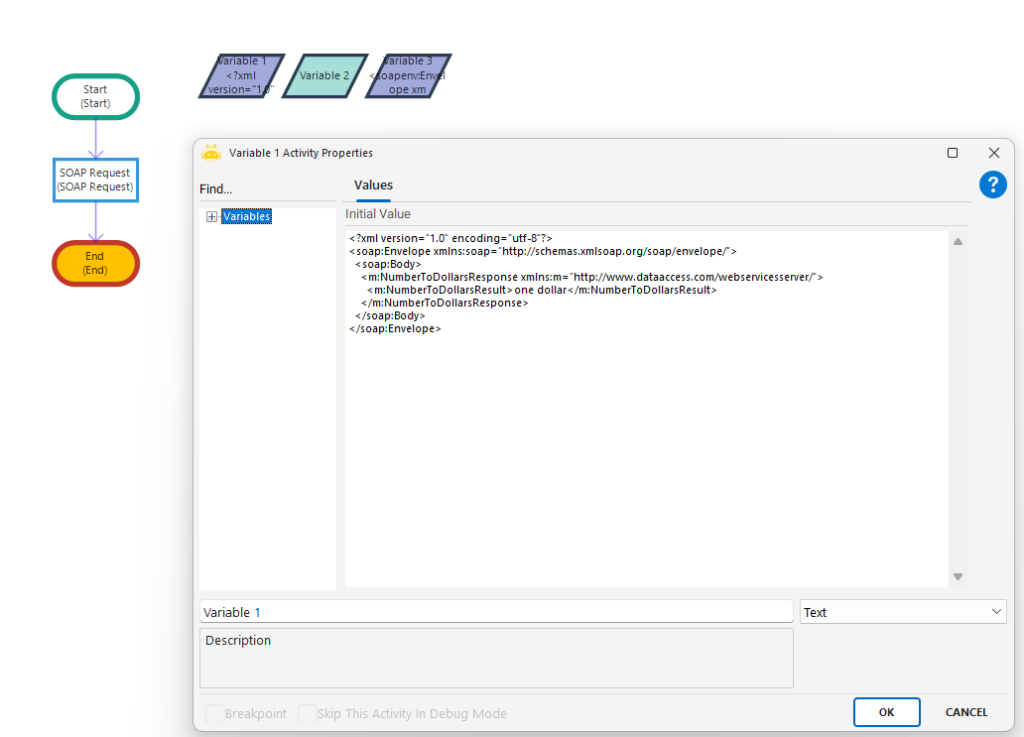Click the blue help question mark icon
Image resolution: width=1024 pixels, height=737 pixels.
[992, 184]
